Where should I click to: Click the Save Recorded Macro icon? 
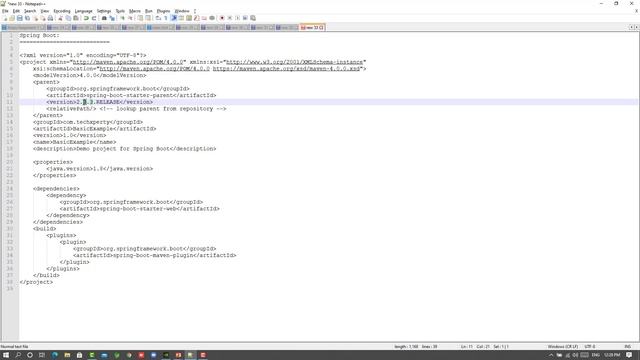point(253,18)
